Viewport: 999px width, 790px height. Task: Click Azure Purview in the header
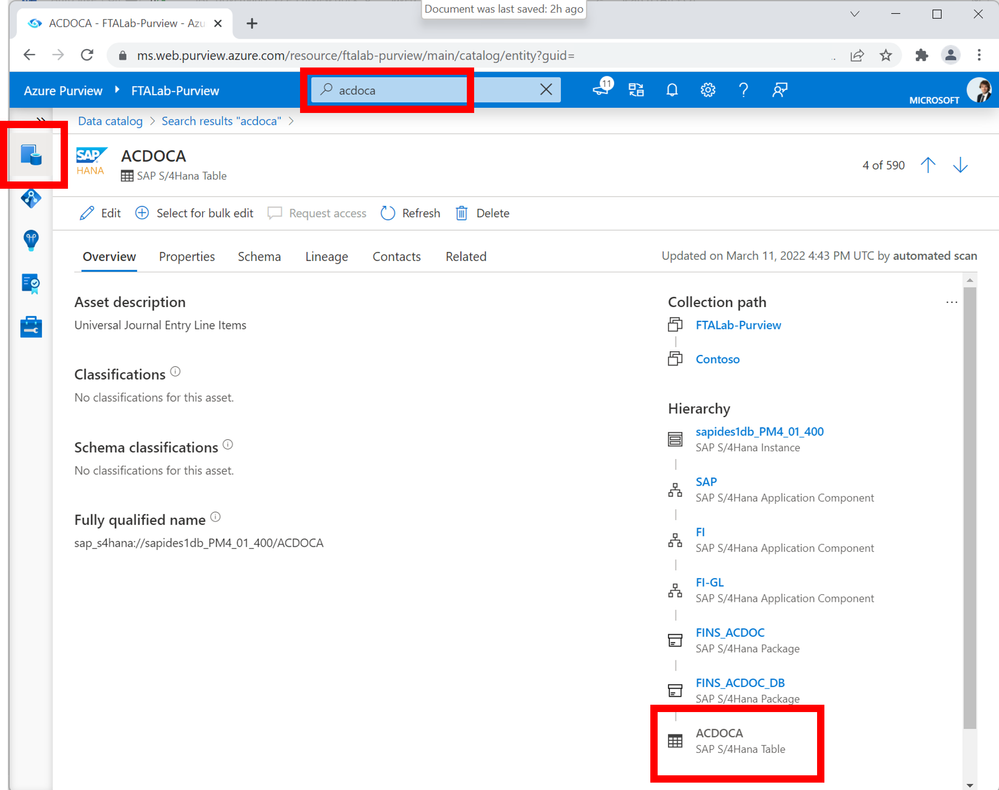pos(63,90)
